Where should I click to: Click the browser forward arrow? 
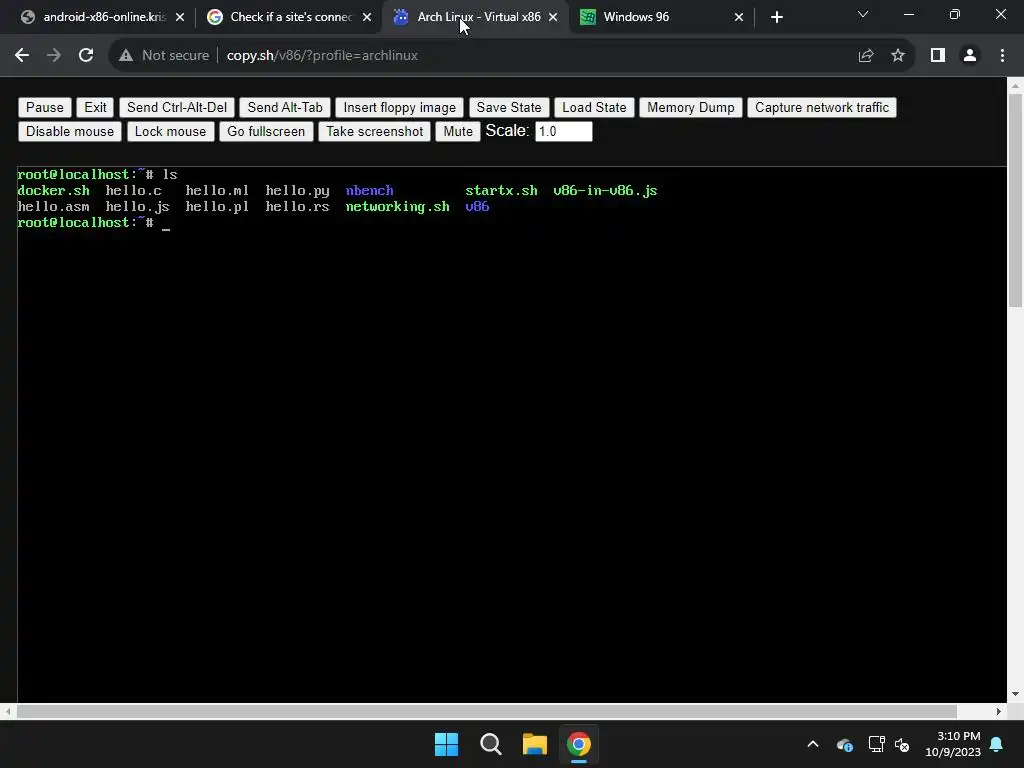(54, 56)
